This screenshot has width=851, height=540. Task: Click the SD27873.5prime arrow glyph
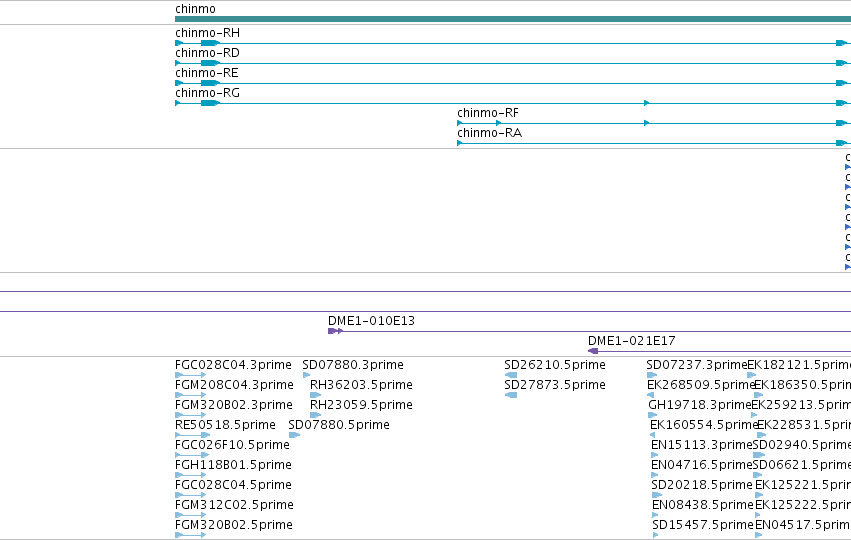pos(511,395)
